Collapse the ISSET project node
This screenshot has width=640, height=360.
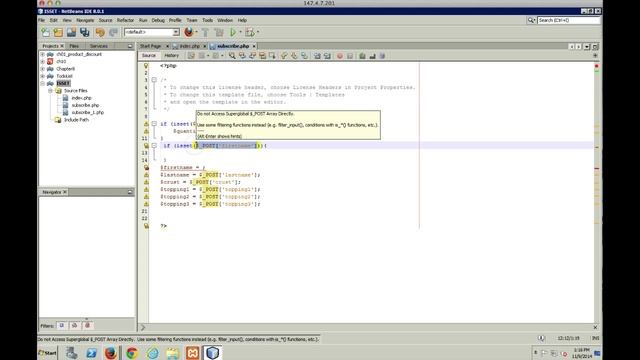42,83
